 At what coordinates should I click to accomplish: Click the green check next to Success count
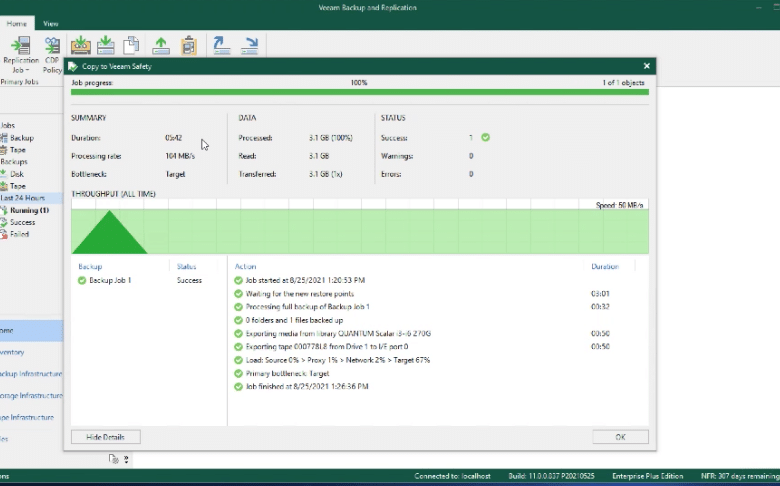click(486, 137)
